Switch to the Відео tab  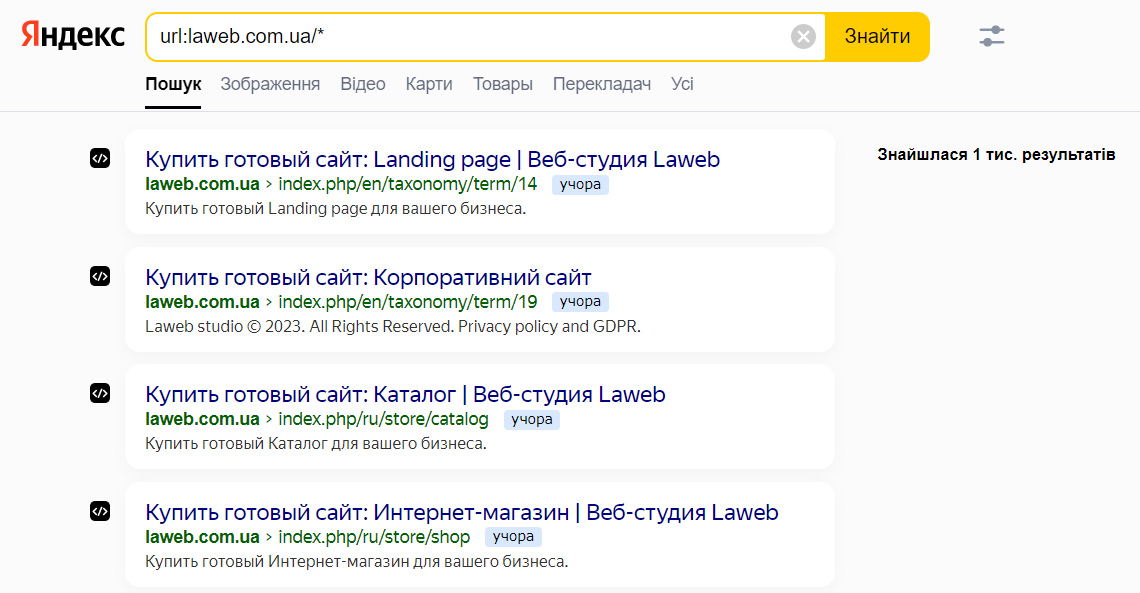click(363, 84)
